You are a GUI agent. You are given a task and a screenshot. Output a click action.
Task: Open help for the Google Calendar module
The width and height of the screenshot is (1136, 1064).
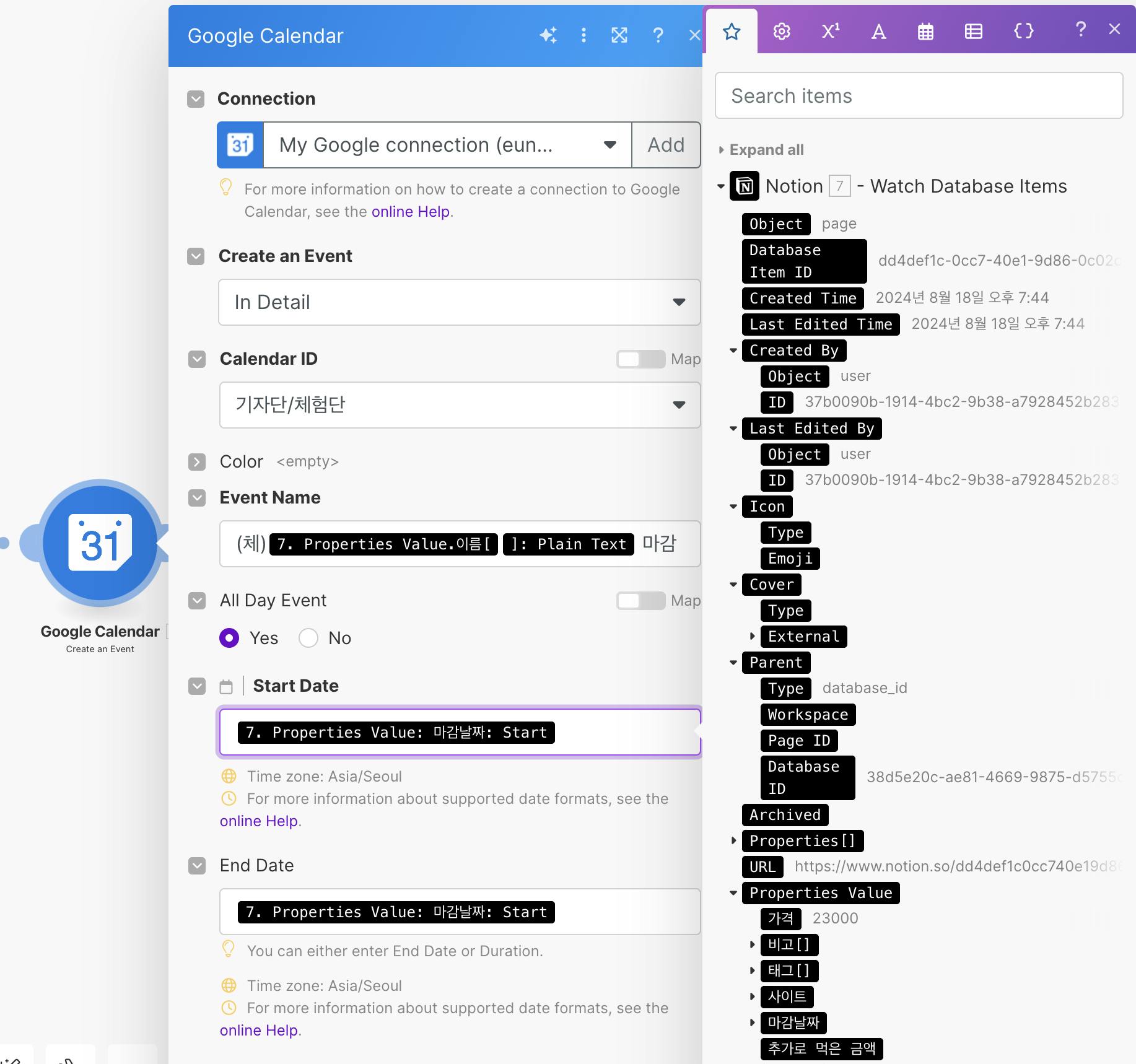click(658, 35)
